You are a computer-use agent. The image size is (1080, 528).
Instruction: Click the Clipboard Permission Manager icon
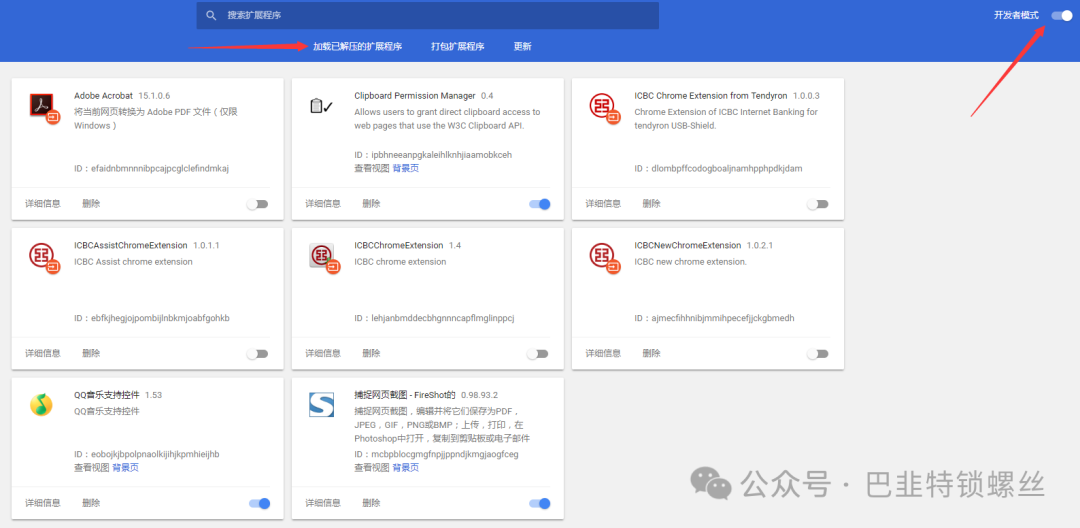click(322, 106)
